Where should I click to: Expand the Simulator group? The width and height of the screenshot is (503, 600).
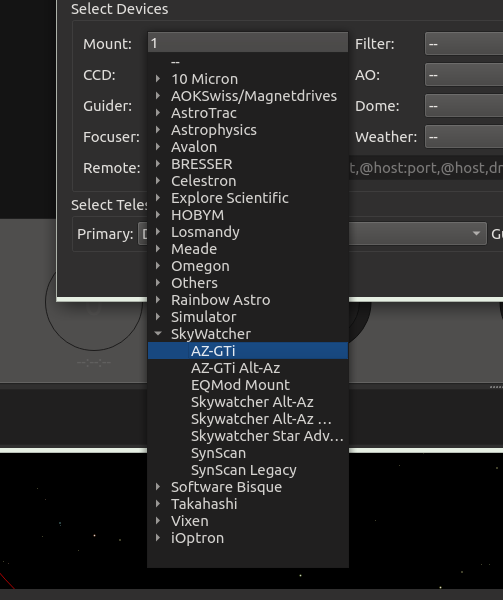pyautogui.click(x=158, y=316)
